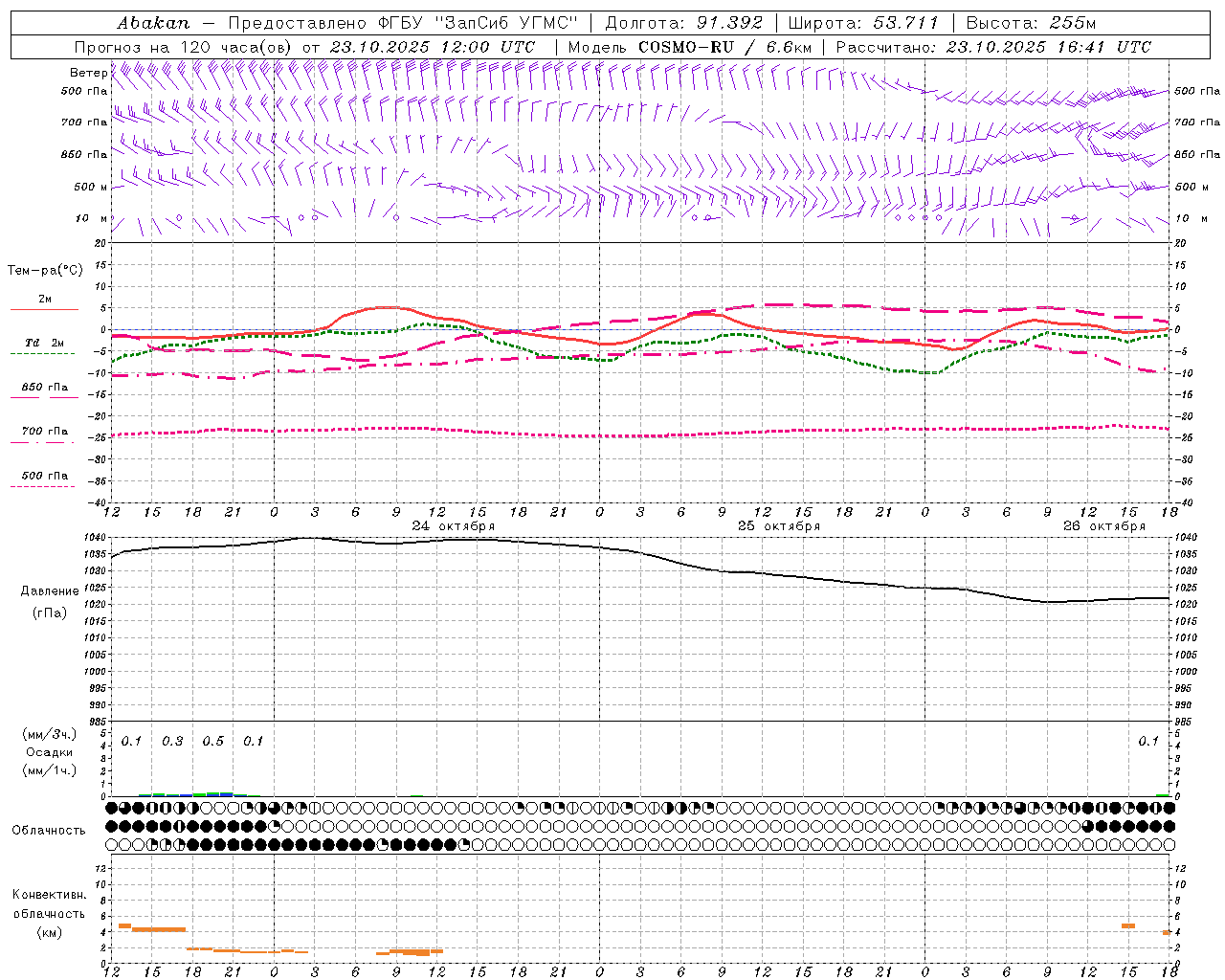
Task: Click the Облачность cloud cover label
Action: coord(49,830)
